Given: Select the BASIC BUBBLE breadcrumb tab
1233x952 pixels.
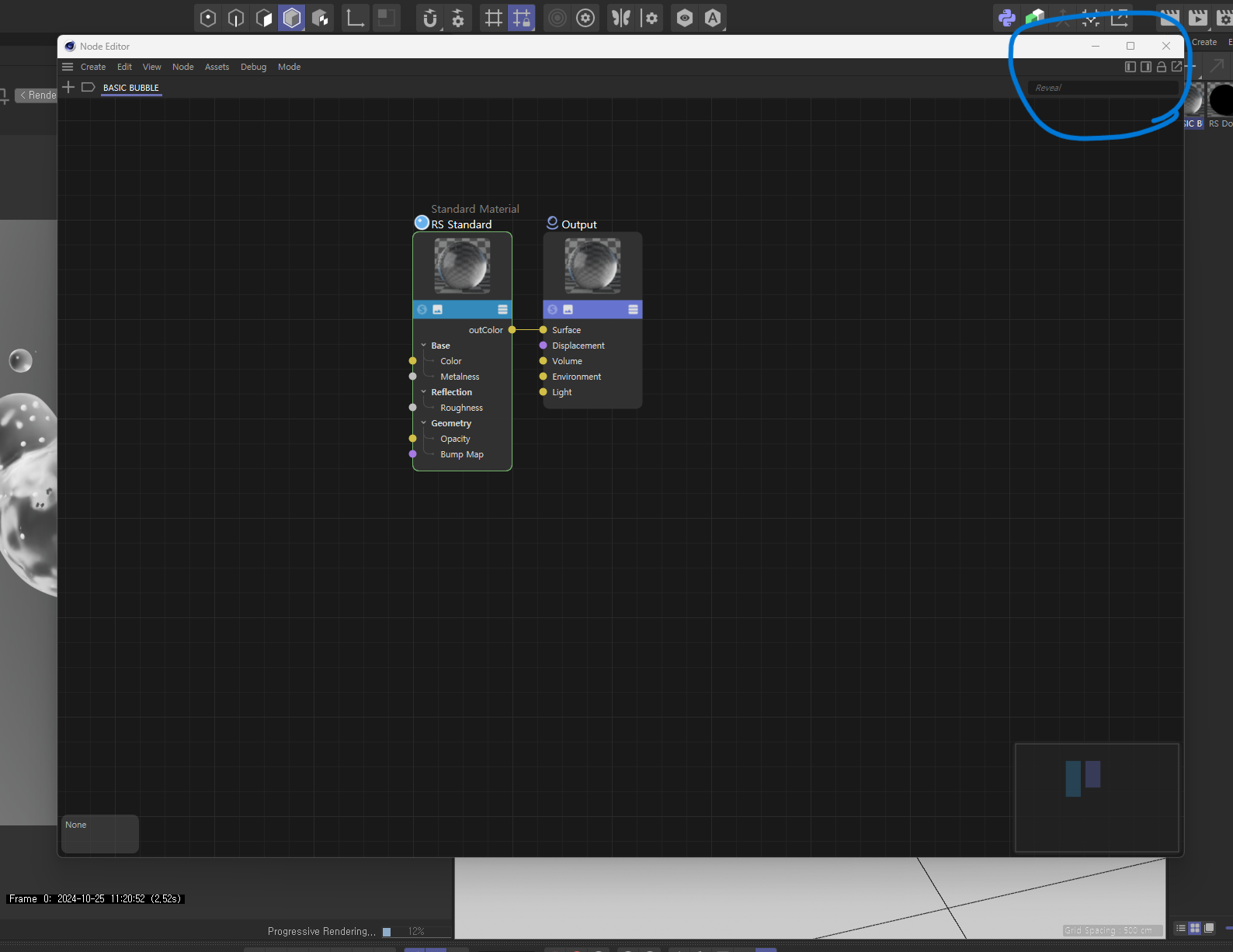Looking at the screenshot, I should pos(131,88).
